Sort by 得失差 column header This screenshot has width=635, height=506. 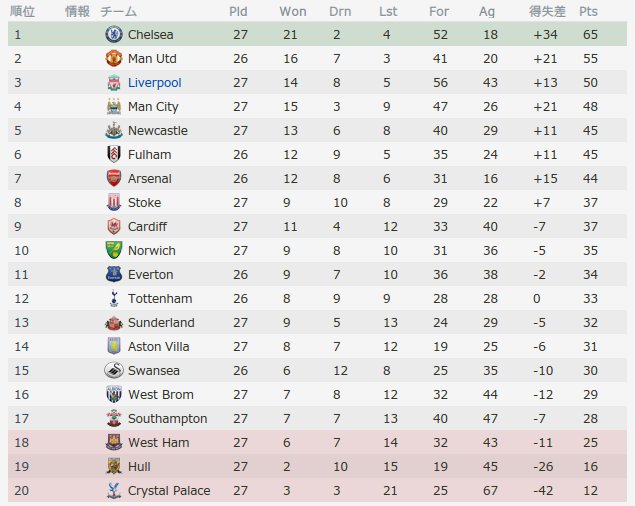547,11
